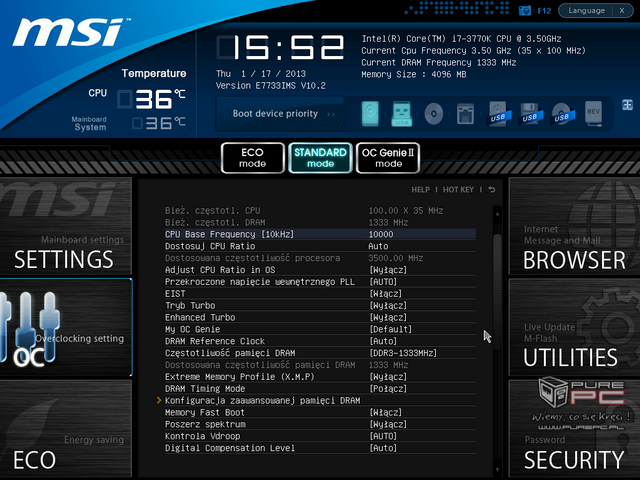The height and width of the screenshot is (480, 640).
Task: Select the floppy drive boot device icon
Action: pyautogui.click(x=465, y=113)
